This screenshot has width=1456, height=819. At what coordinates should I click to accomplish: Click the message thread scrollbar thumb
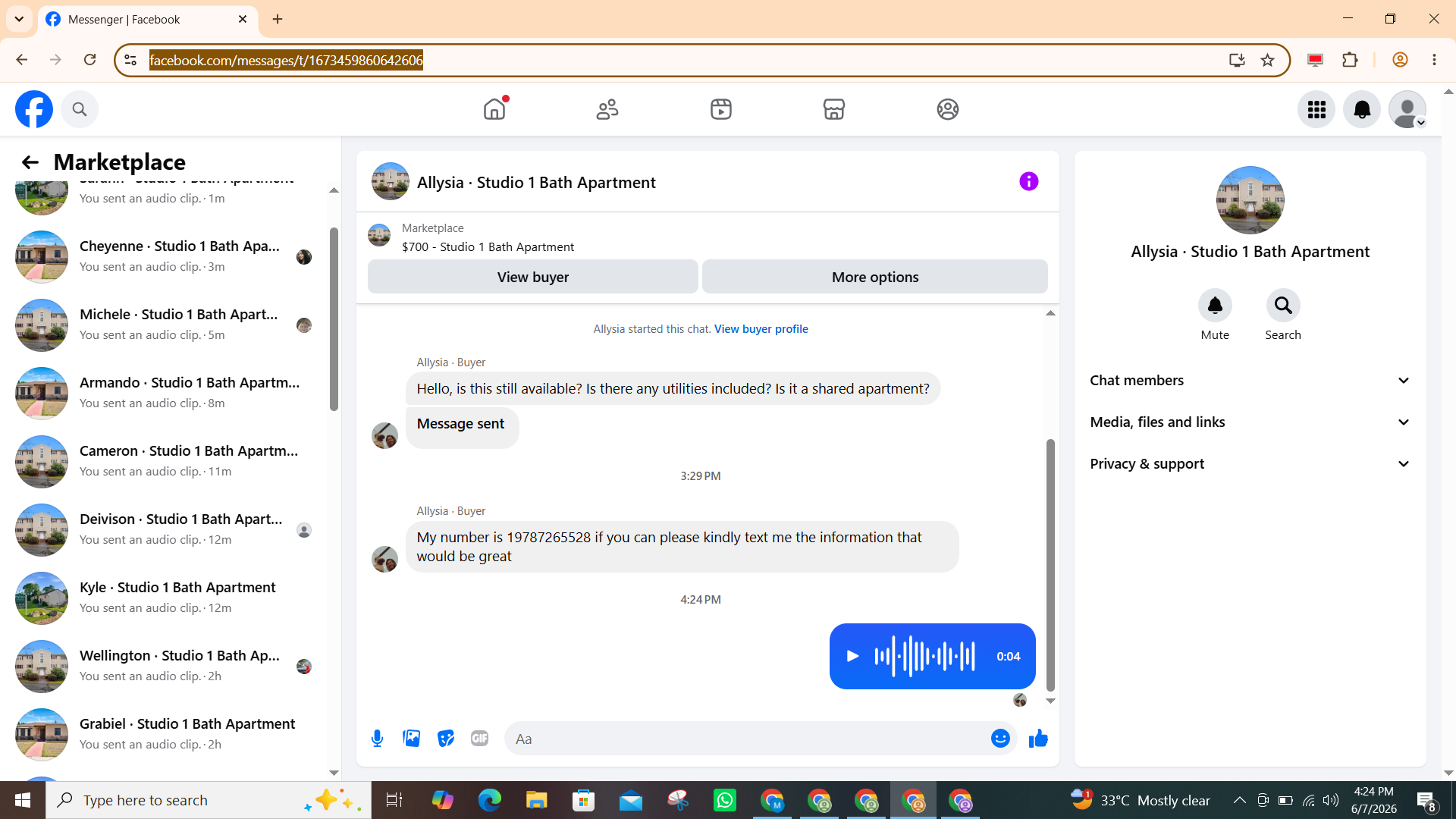(x=1050, y=565)
